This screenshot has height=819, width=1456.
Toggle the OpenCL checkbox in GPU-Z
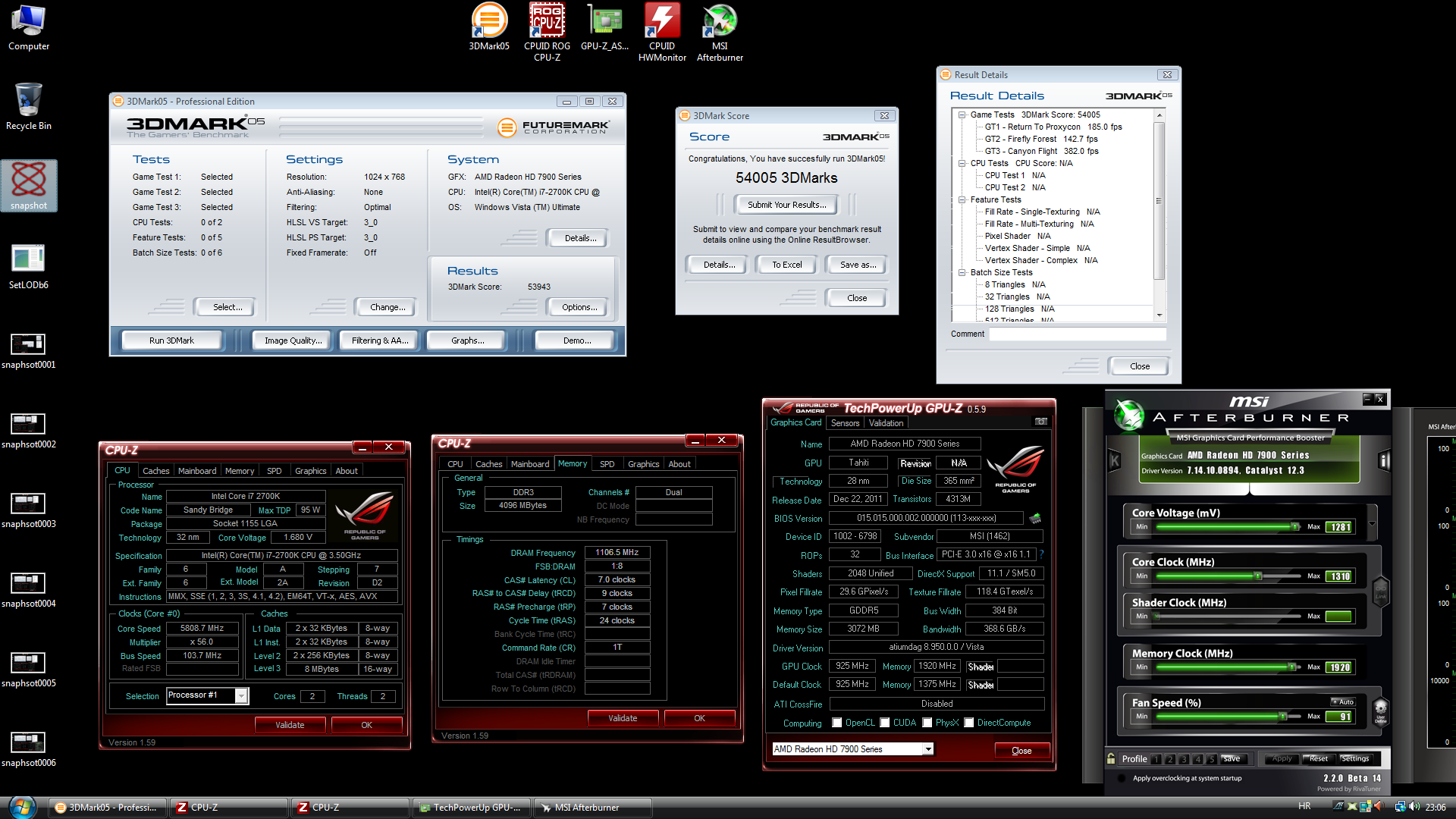[x=837, y=723]
